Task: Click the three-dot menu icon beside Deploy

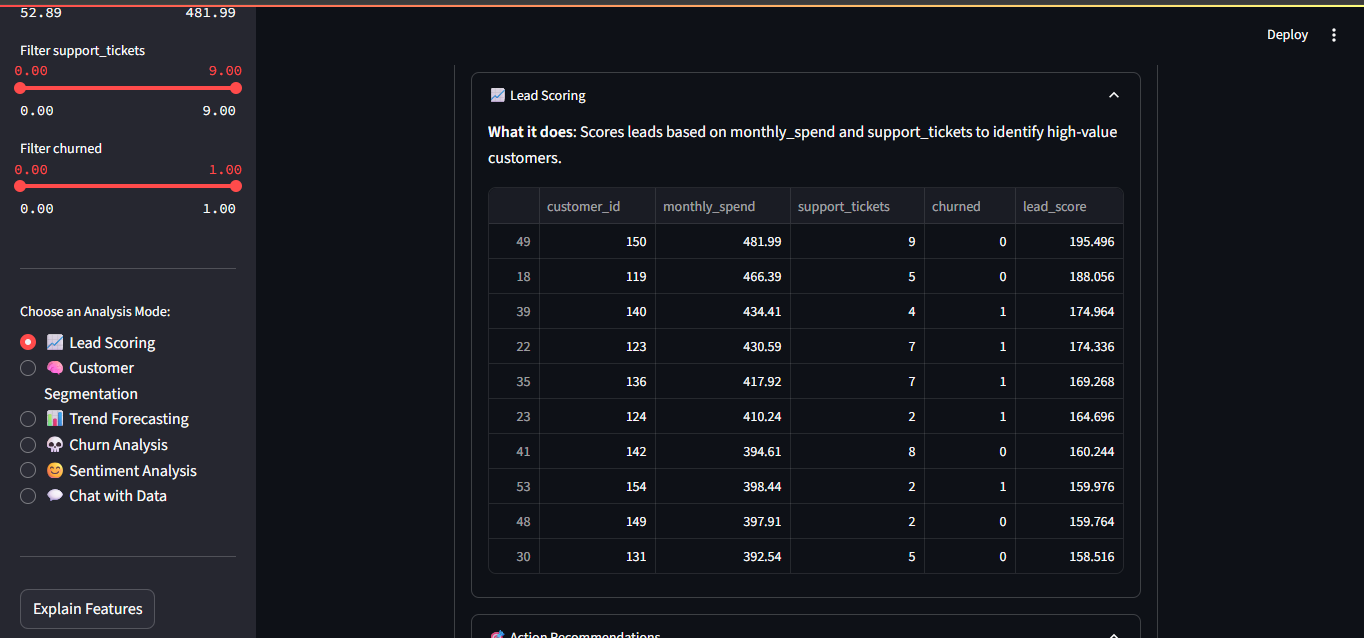Action: tap(1333, 35)
